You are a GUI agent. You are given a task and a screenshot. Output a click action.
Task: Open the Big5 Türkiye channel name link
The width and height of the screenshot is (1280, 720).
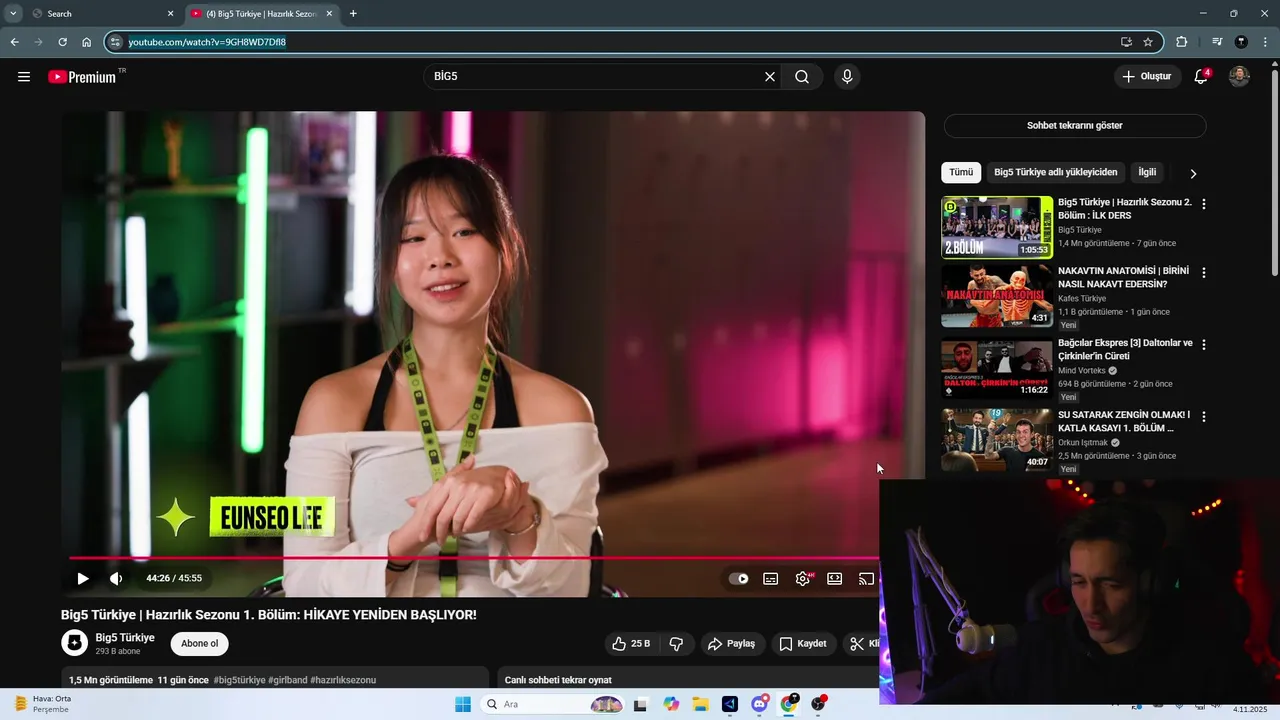click(125, 637)
